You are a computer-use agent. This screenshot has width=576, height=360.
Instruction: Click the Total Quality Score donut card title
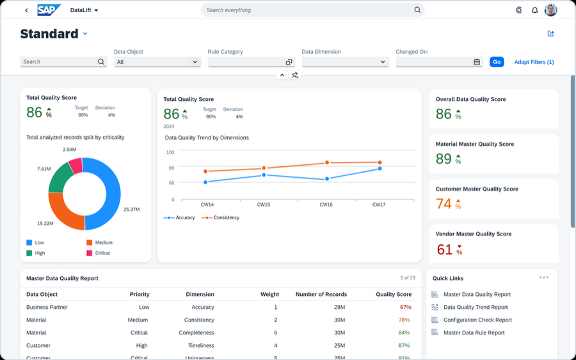point(51,98)
